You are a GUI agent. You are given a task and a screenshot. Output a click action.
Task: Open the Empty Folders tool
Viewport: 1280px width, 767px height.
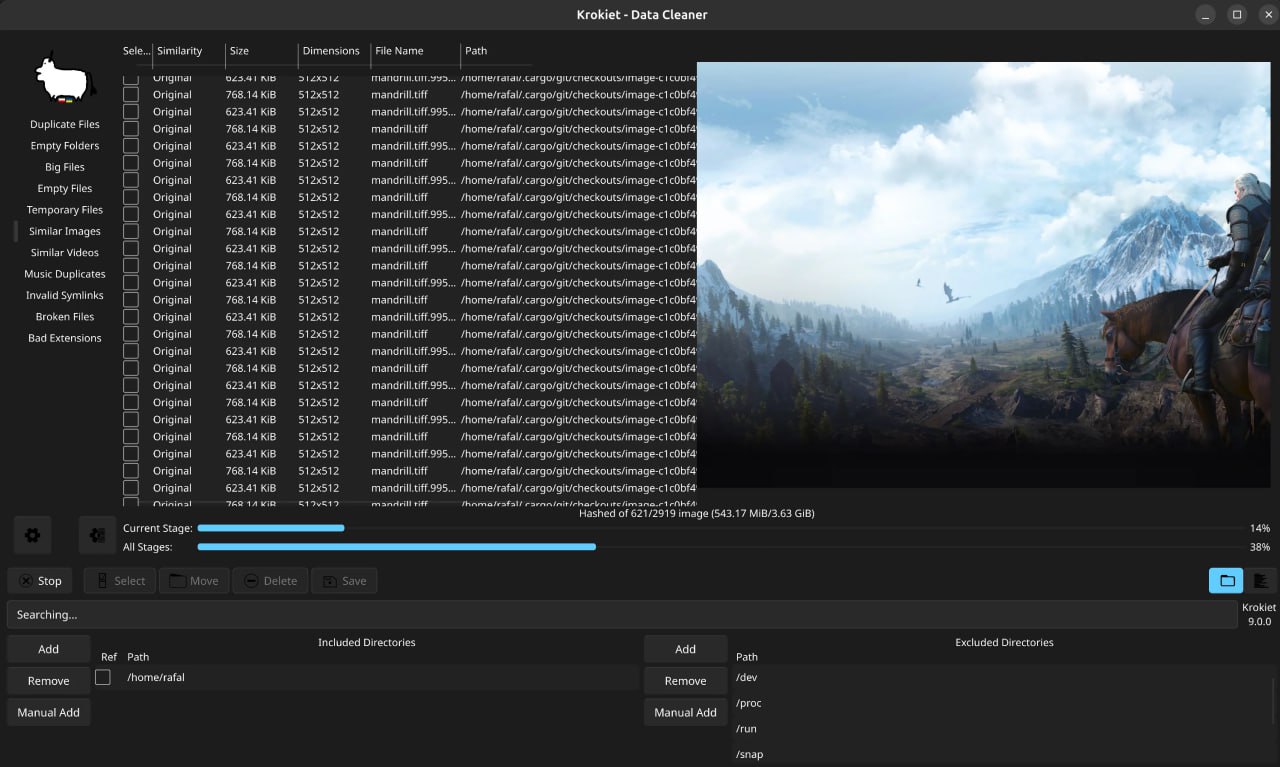point(65,145)
